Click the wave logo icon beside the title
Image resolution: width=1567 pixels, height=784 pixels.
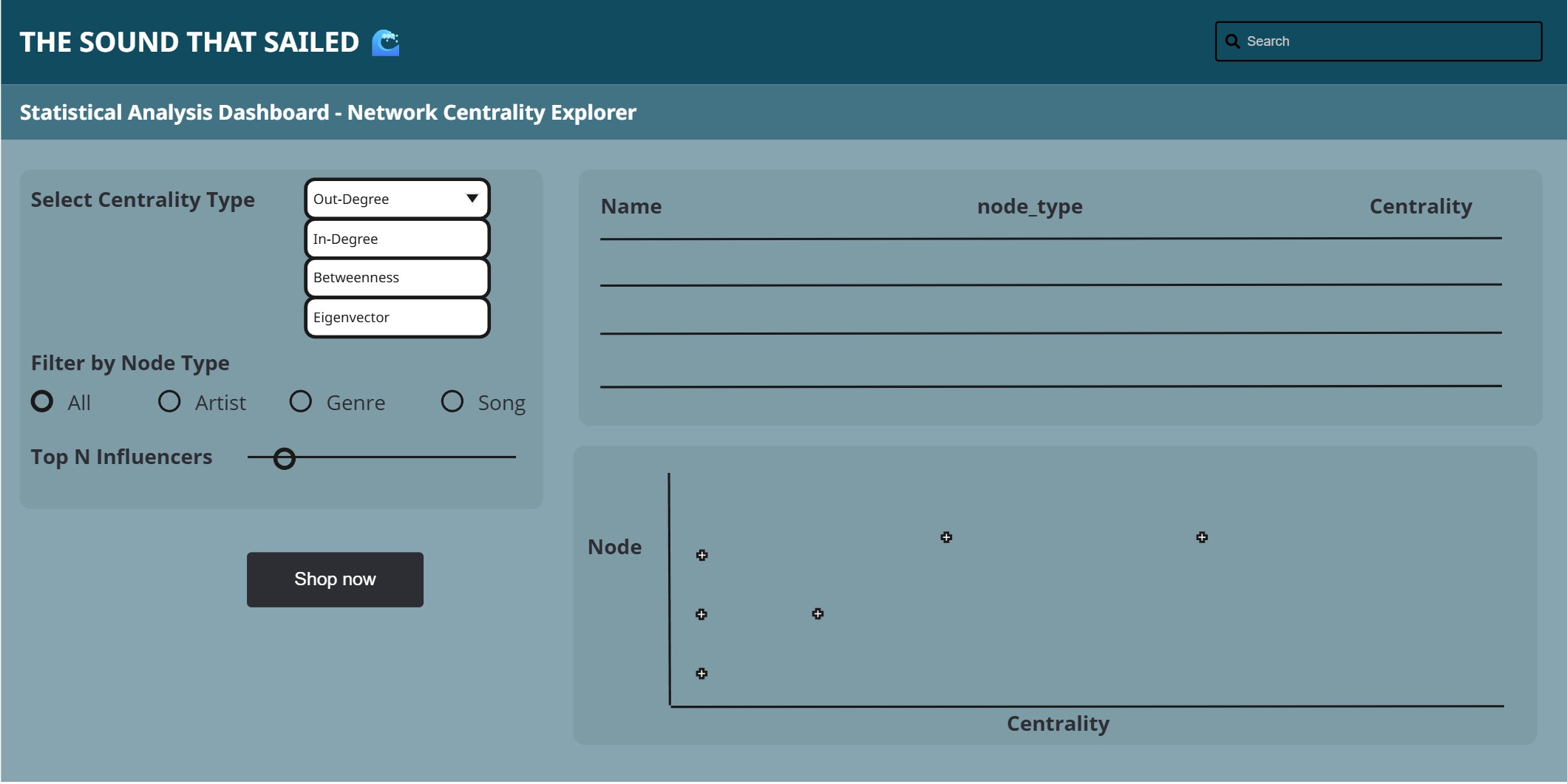(x=385, y=42)
